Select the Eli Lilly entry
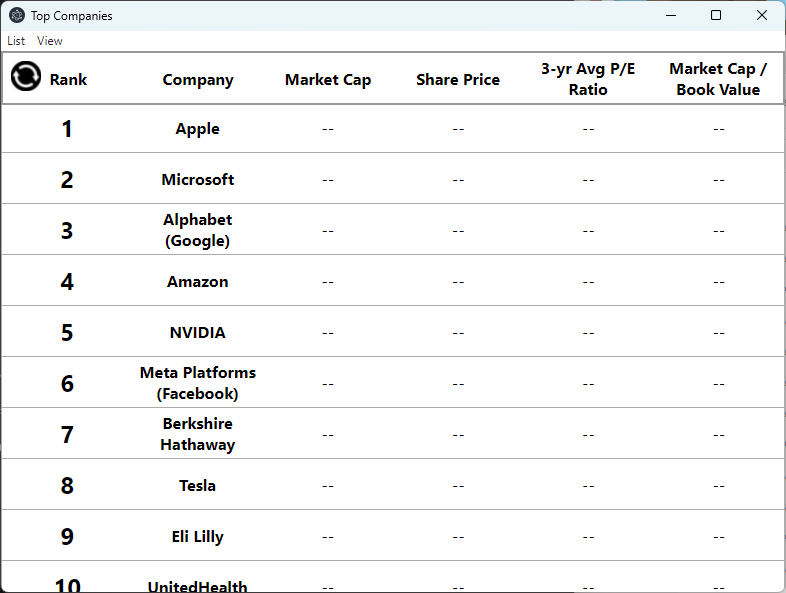 coord(198,537)
